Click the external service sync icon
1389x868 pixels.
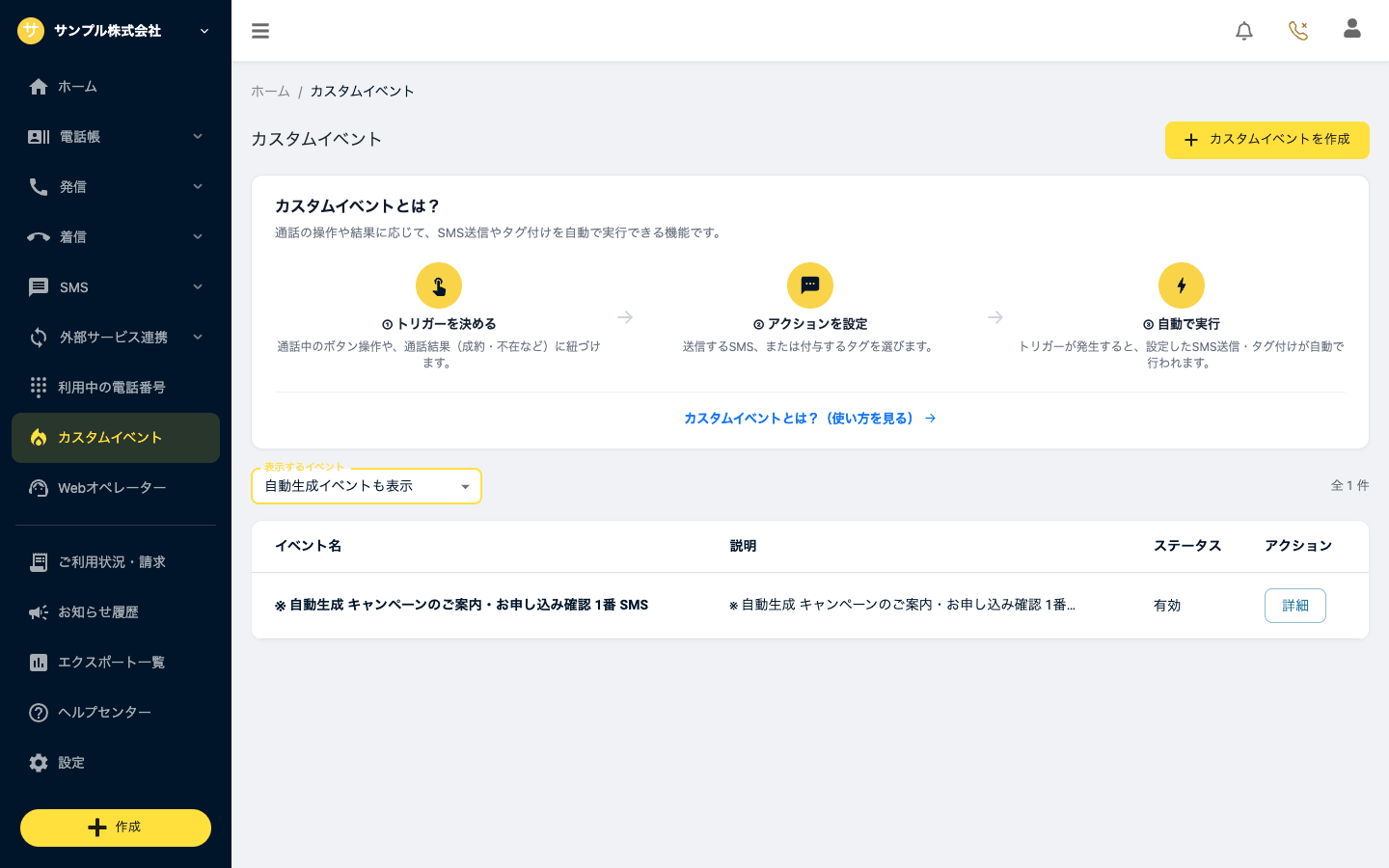[39, 338]
